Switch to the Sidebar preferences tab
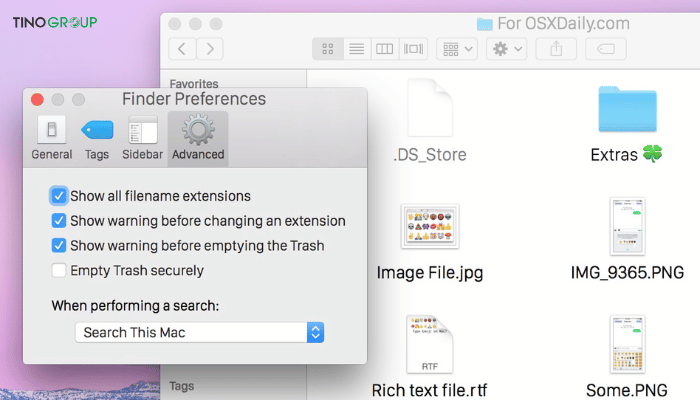The image size is (700, 400). click(x=143, y=137)
